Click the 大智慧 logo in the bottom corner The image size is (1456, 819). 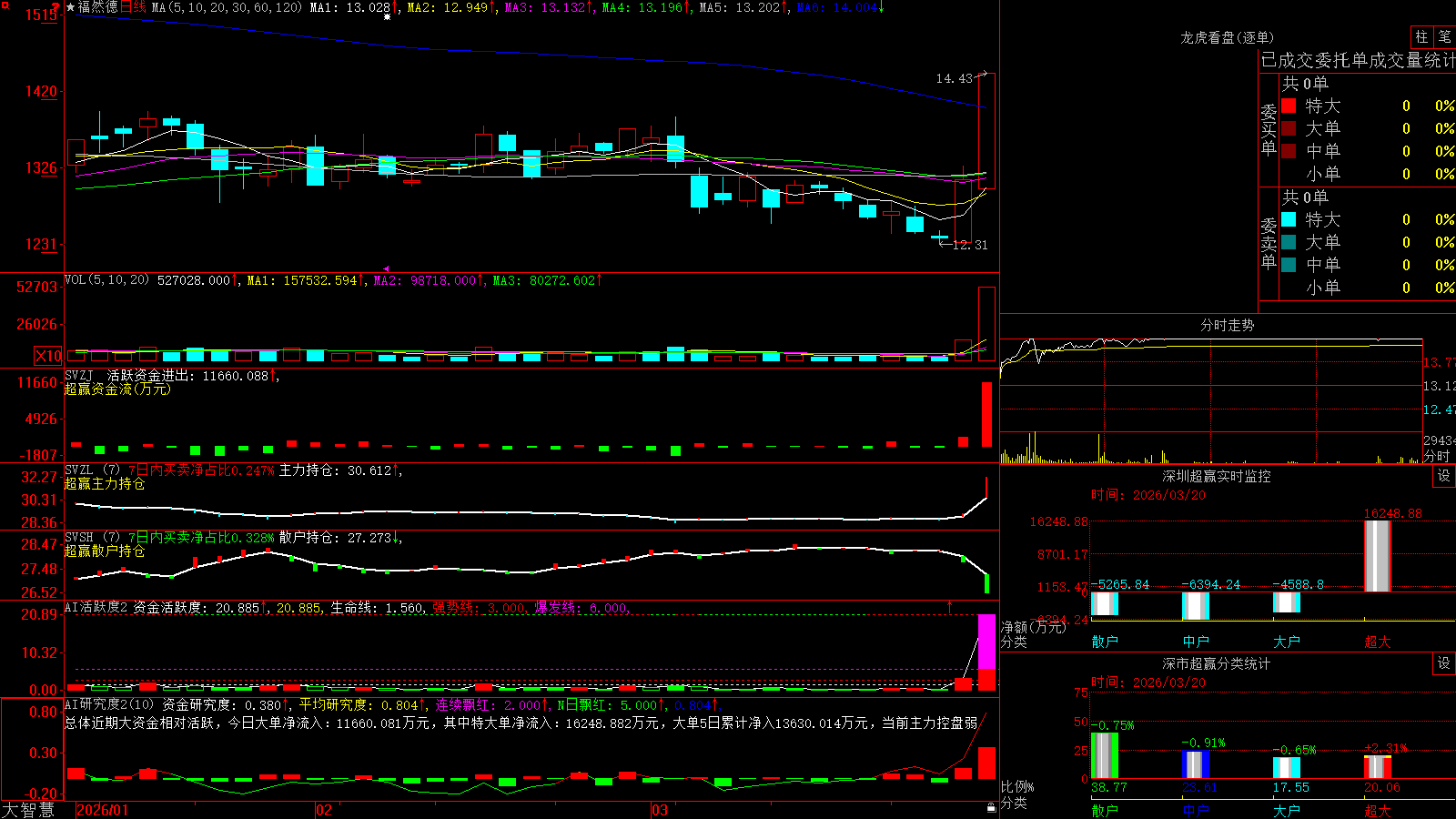tap(28, 809)
